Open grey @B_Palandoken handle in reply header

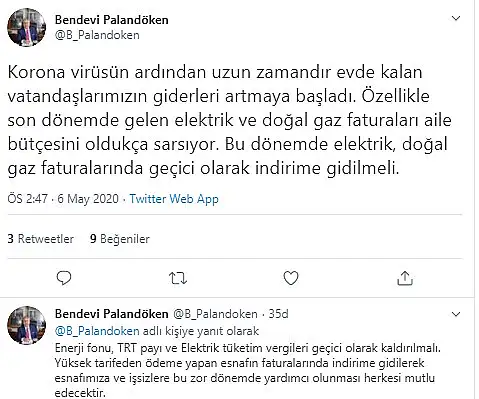pos(215,314)
